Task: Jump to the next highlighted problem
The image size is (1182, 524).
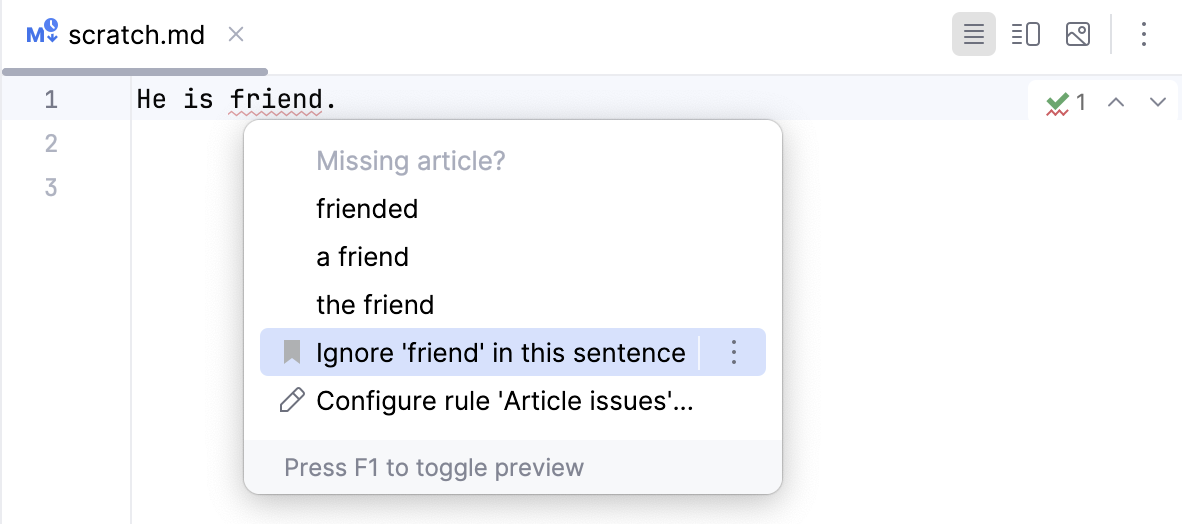Action: point(1158,102)
